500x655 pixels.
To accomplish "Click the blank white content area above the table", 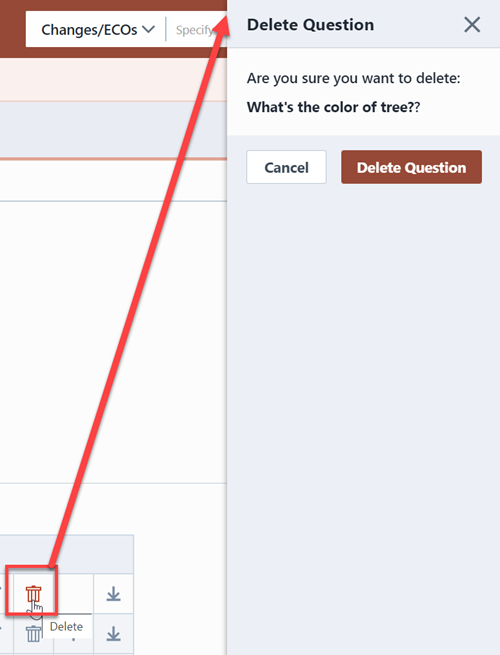I will tap(113, 342).
